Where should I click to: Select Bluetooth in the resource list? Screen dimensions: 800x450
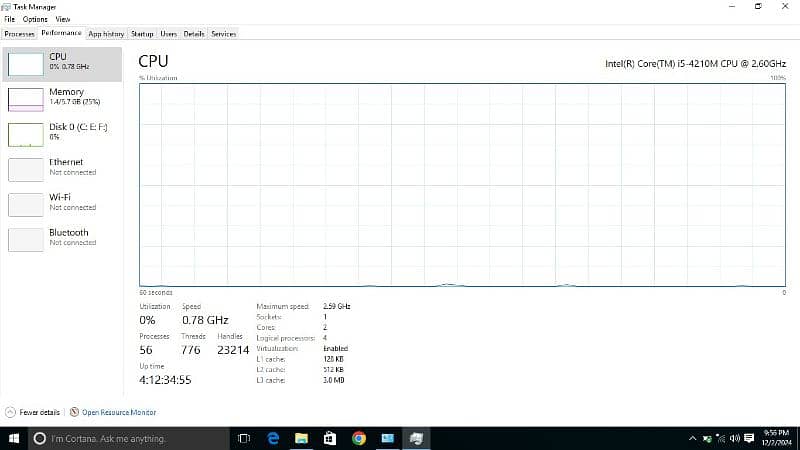pos(60,237)
